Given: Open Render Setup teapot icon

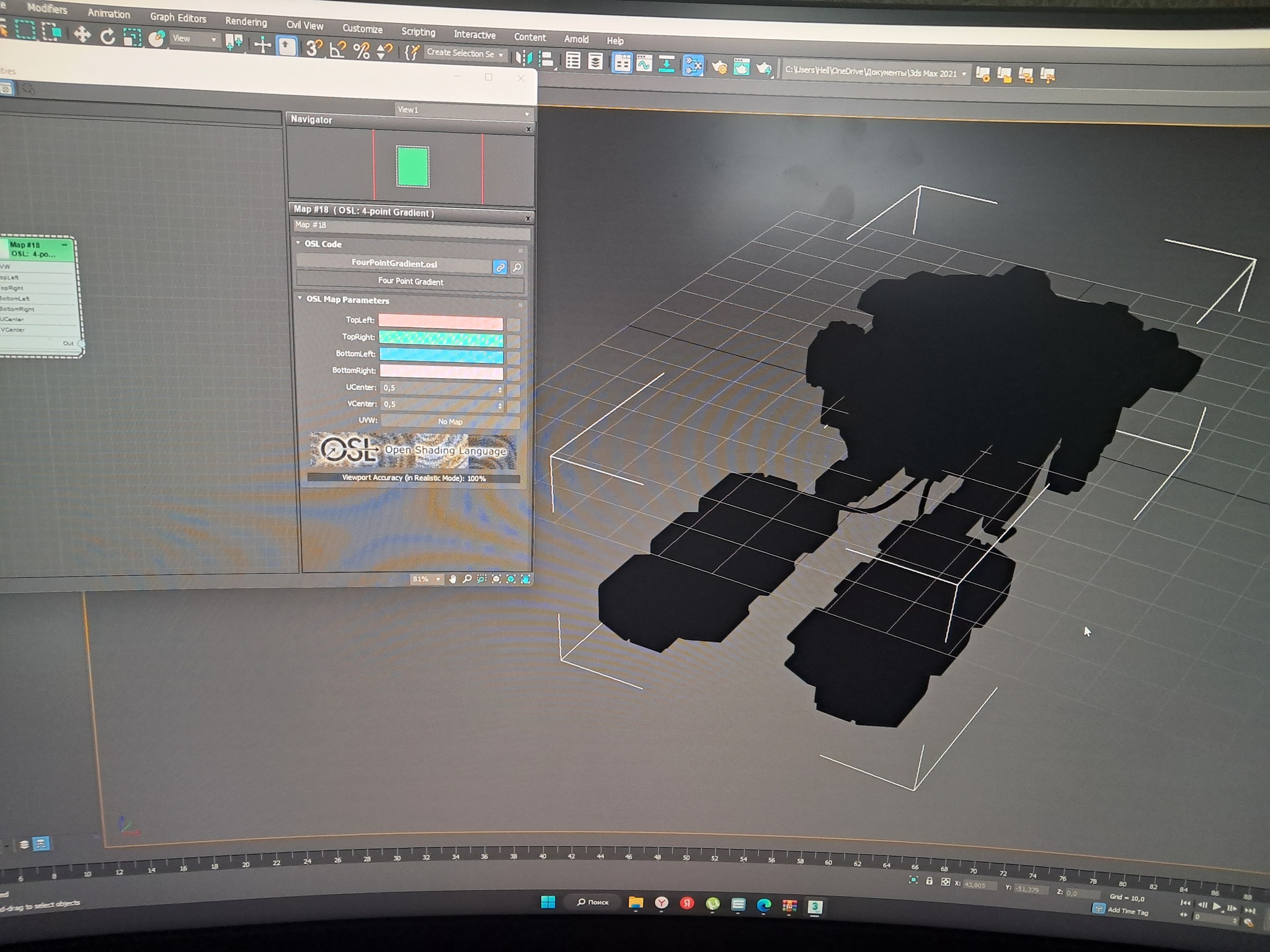Looking at the screenshot, I should coord(719,67).
